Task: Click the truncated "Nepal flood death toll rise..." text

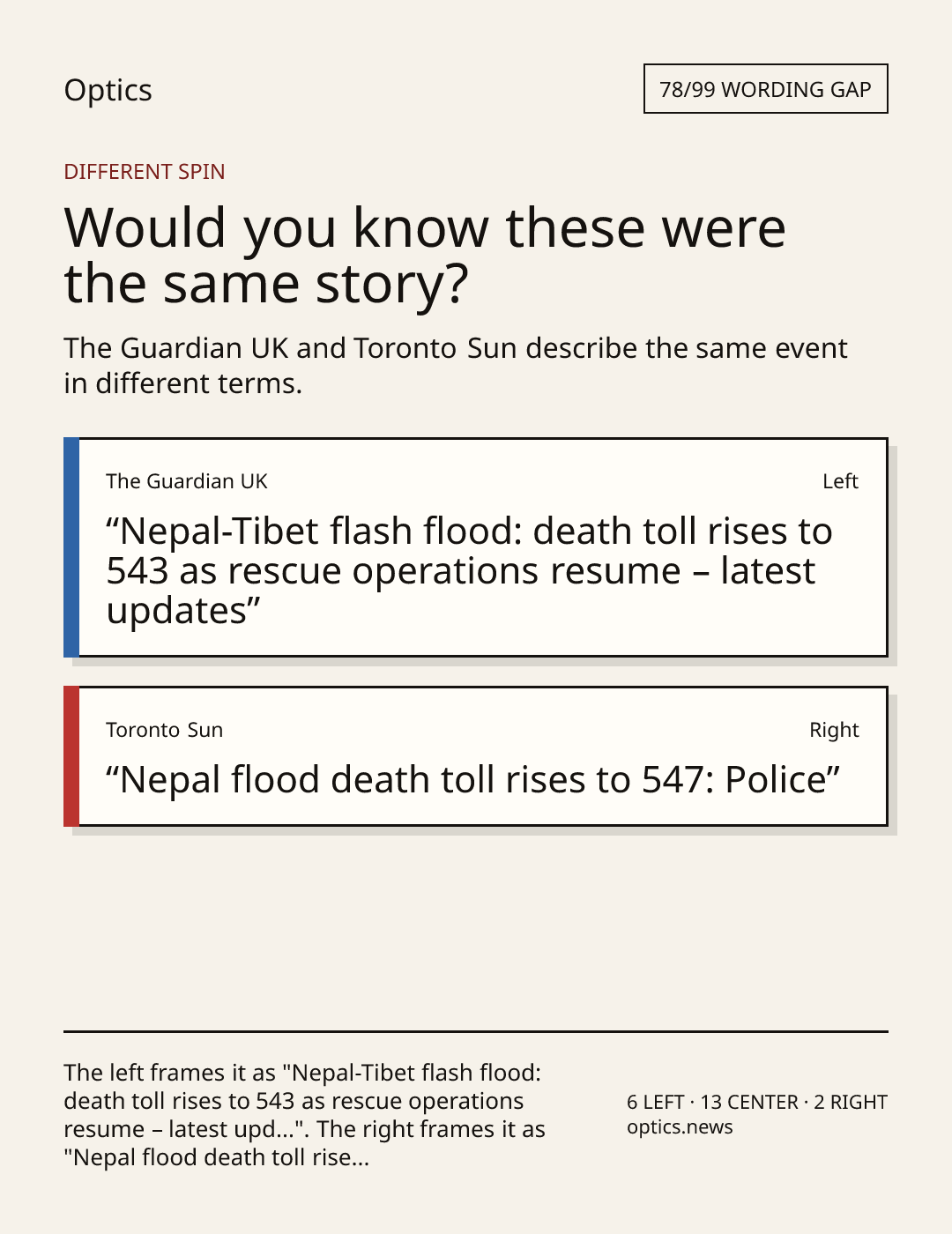Action: pos(216,1157)
